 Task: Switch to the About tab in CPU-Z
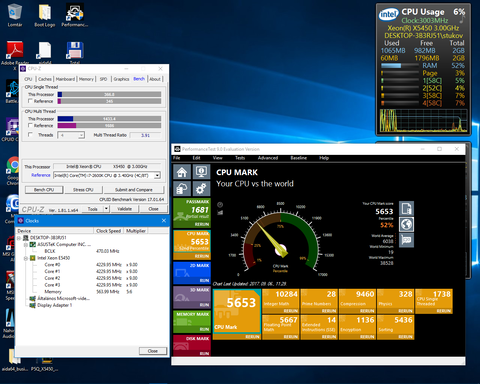[155, 79]
